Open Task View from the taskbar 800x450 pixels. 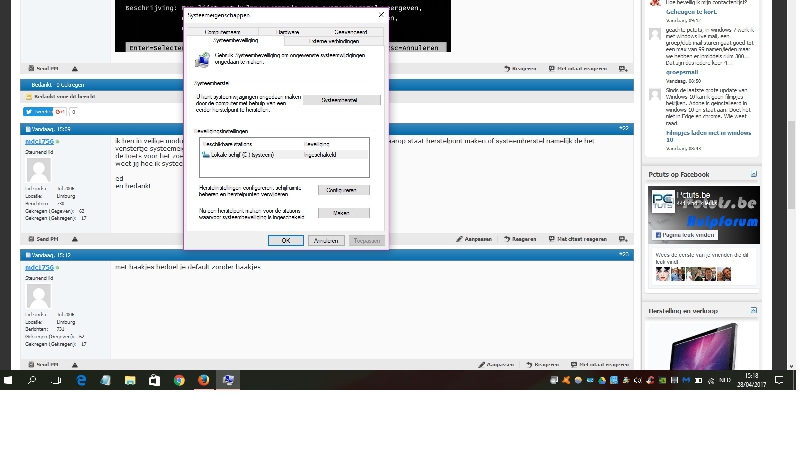click(x=57, y=380)
